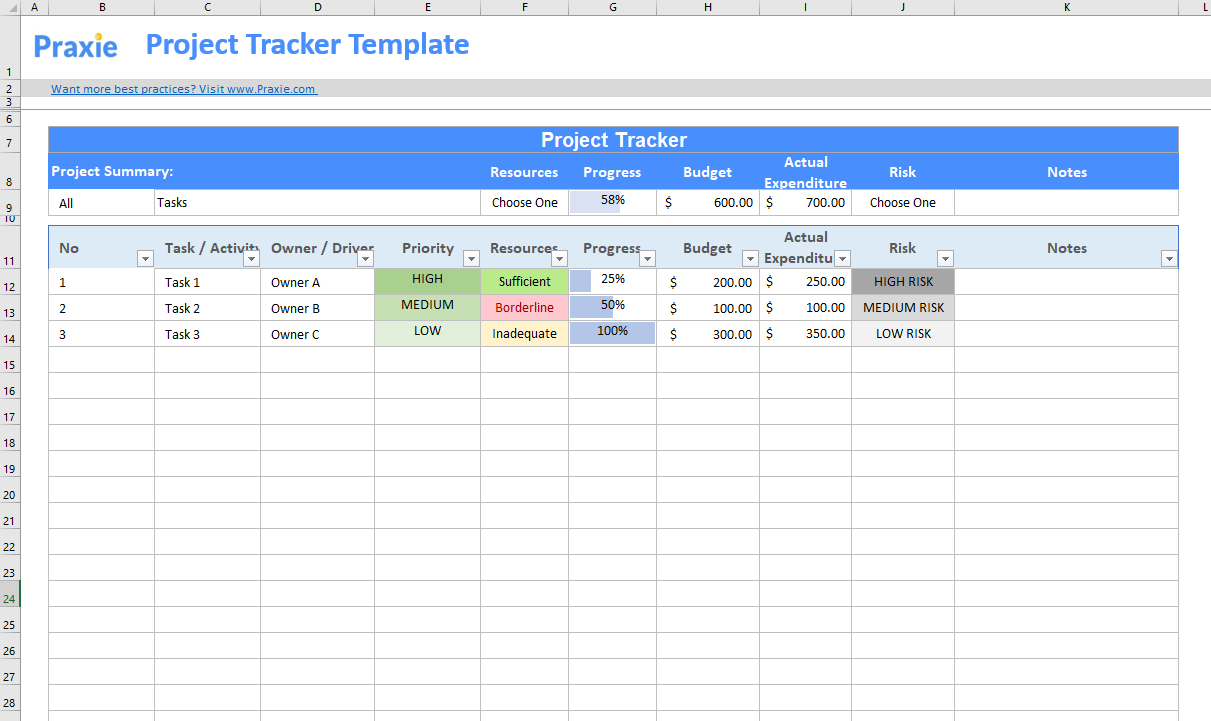Viewport: 1211px width, 721px height.
Task: Click column header H to select the Budget column
Action: (707, 7)
